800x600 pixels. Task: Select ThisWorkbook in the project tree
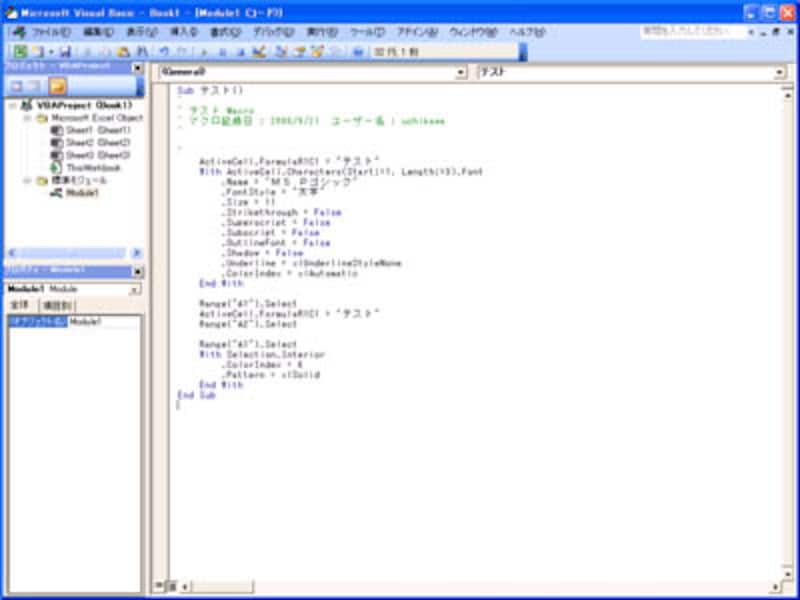[x=72, y=165]
